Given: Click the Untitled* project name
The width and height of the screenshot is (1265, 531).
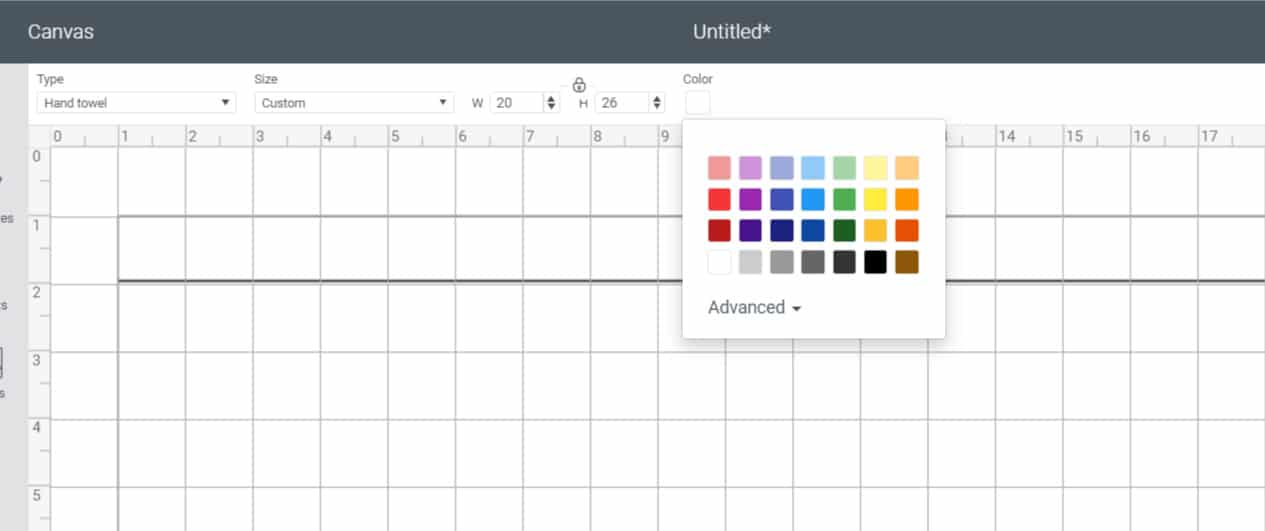Looking at the screenshot, I should pos(732,32).
